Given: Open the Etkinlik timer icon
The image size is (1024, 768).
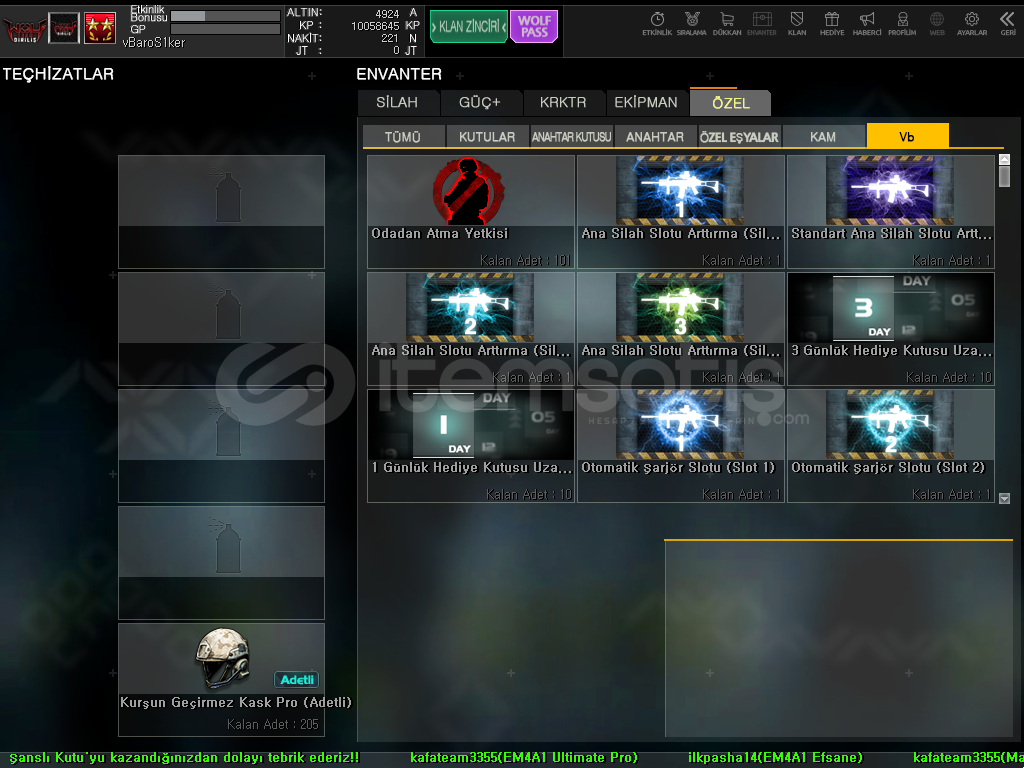Looking at the screenshot, I should (657, 24).
